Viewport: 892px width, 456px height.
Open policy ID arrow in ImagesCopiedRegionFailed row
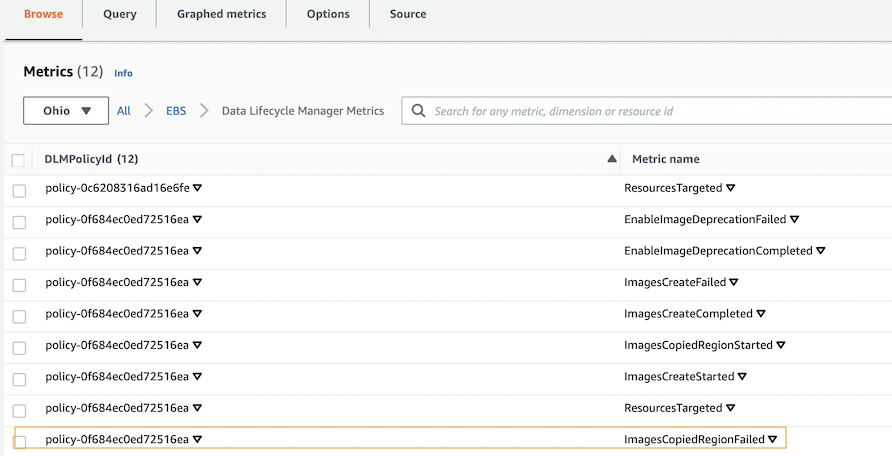point(197,439)
